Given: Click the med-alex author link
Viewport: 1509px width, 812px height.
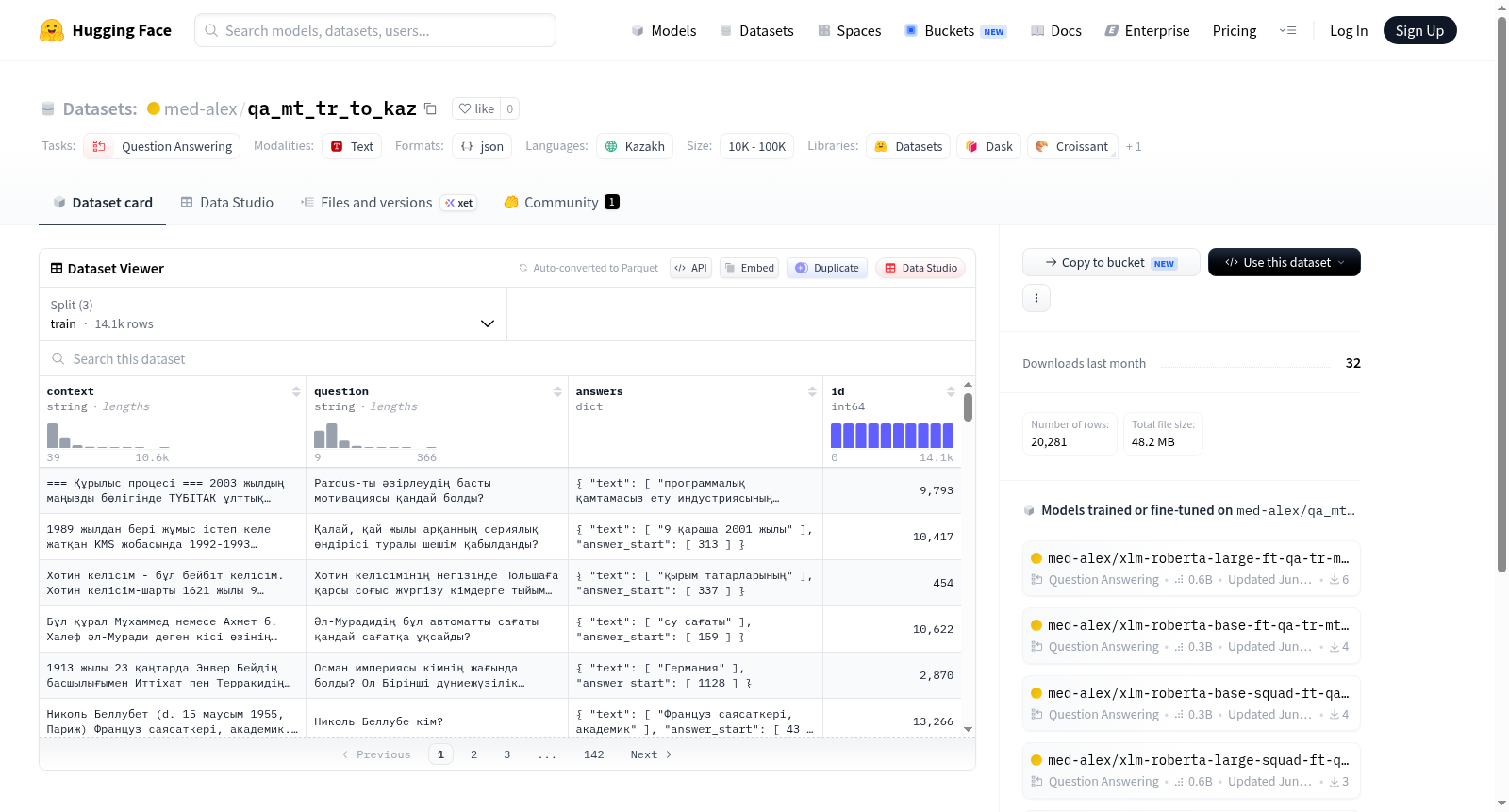Looking at the screenshot, I should 200,108.
